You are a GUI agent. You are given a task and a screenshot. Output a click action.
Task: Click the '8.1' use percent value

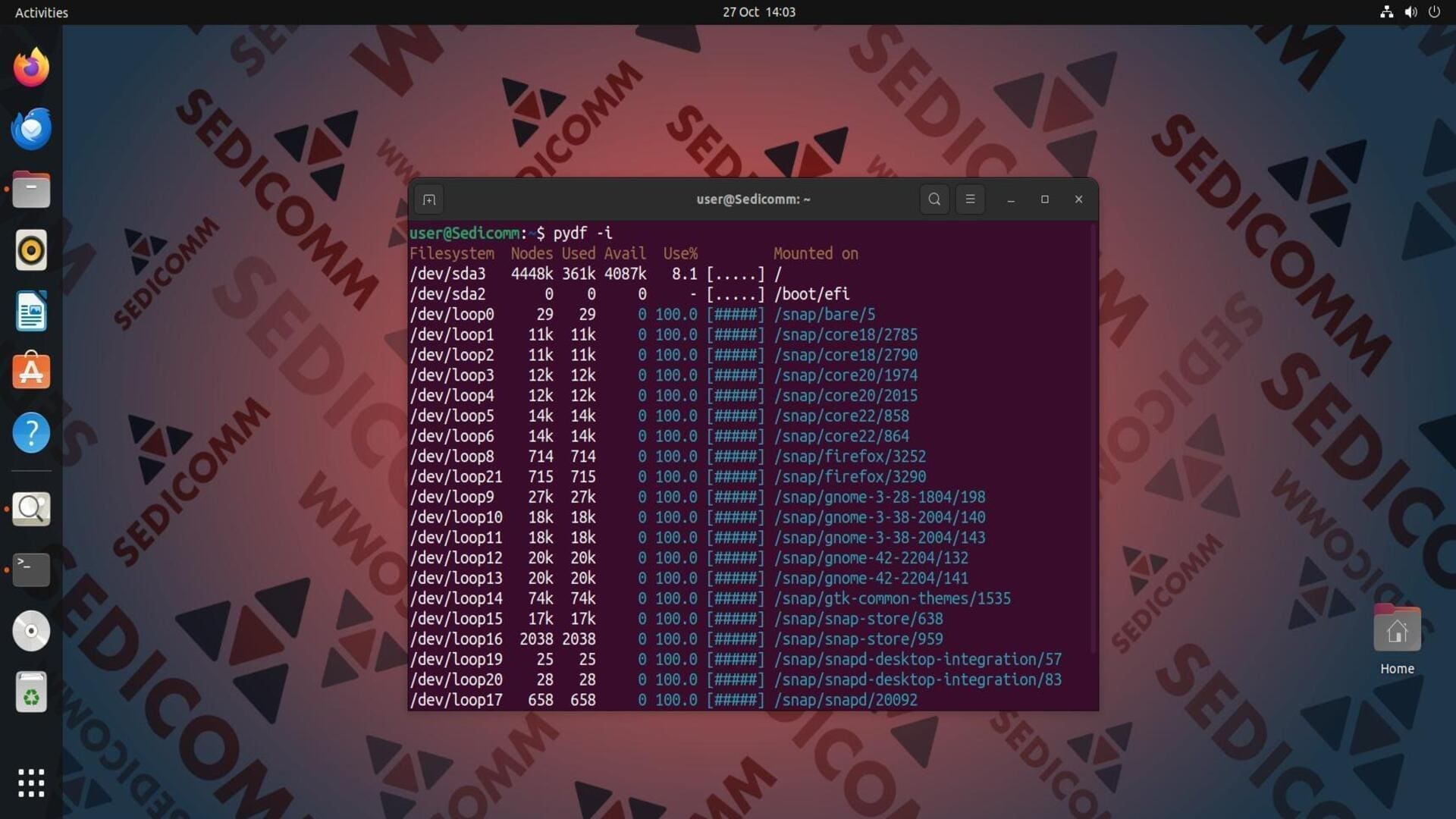pyautogui.click(x=684, y=274)
